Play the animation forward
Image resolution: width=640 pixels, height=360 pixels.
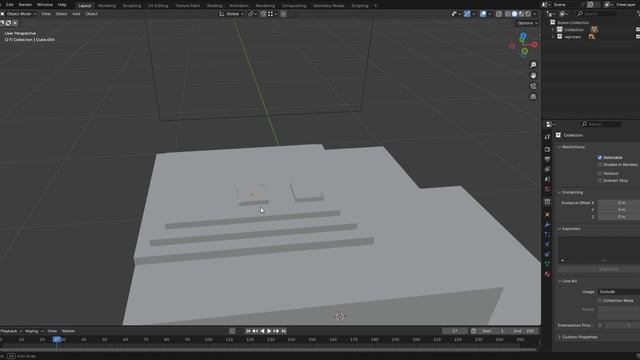pos(269,331)
